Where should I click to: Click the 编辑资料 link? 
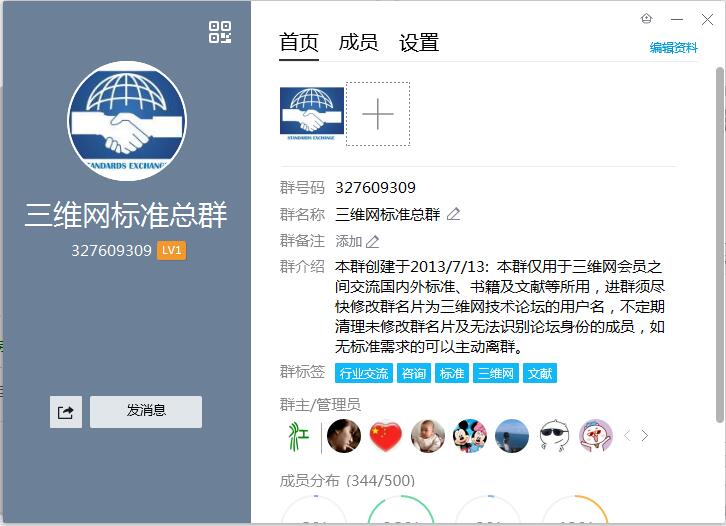click(673, 48)
